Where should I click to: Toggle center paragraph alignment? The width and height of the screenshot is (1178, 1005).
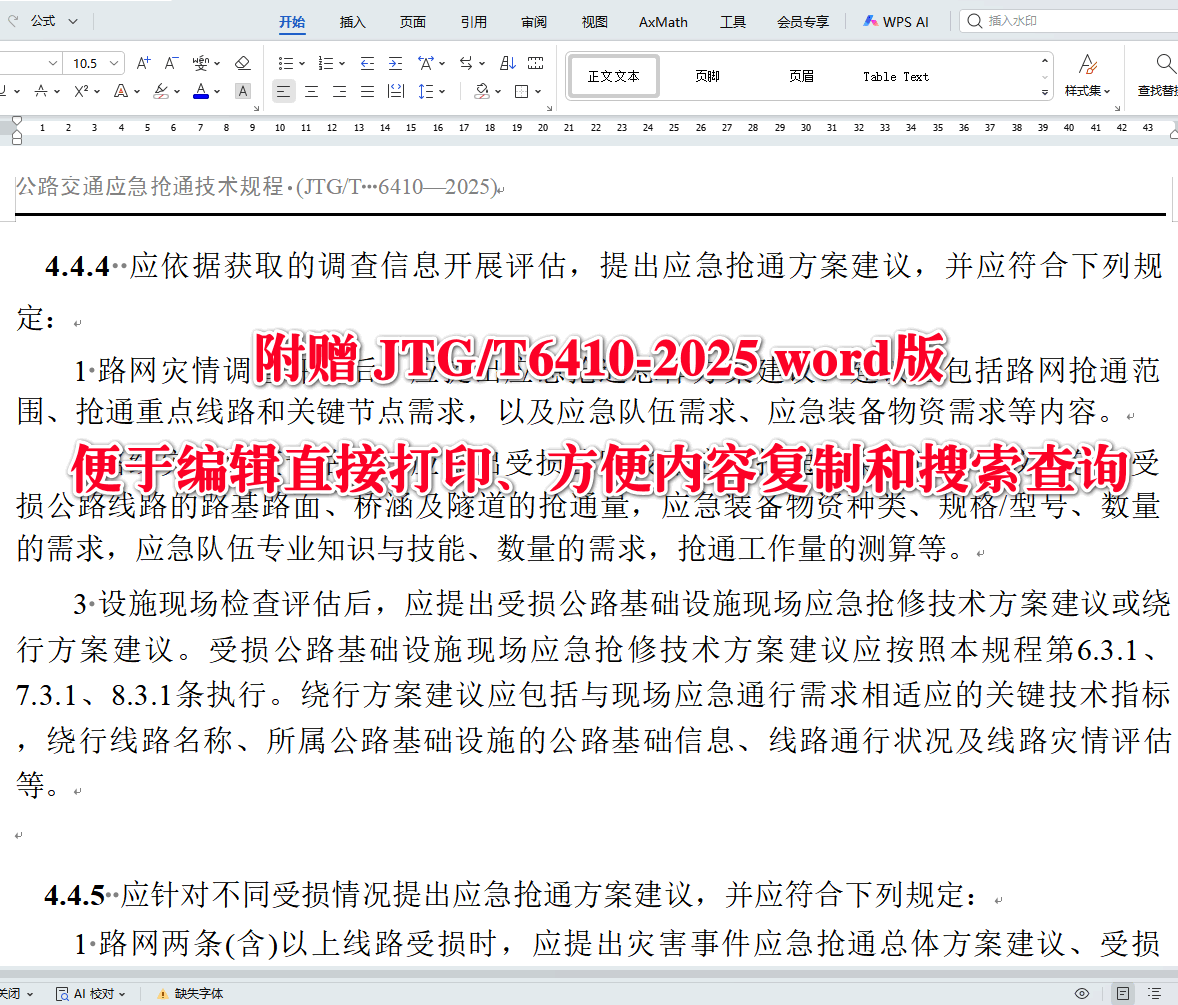tap(311, 90)
